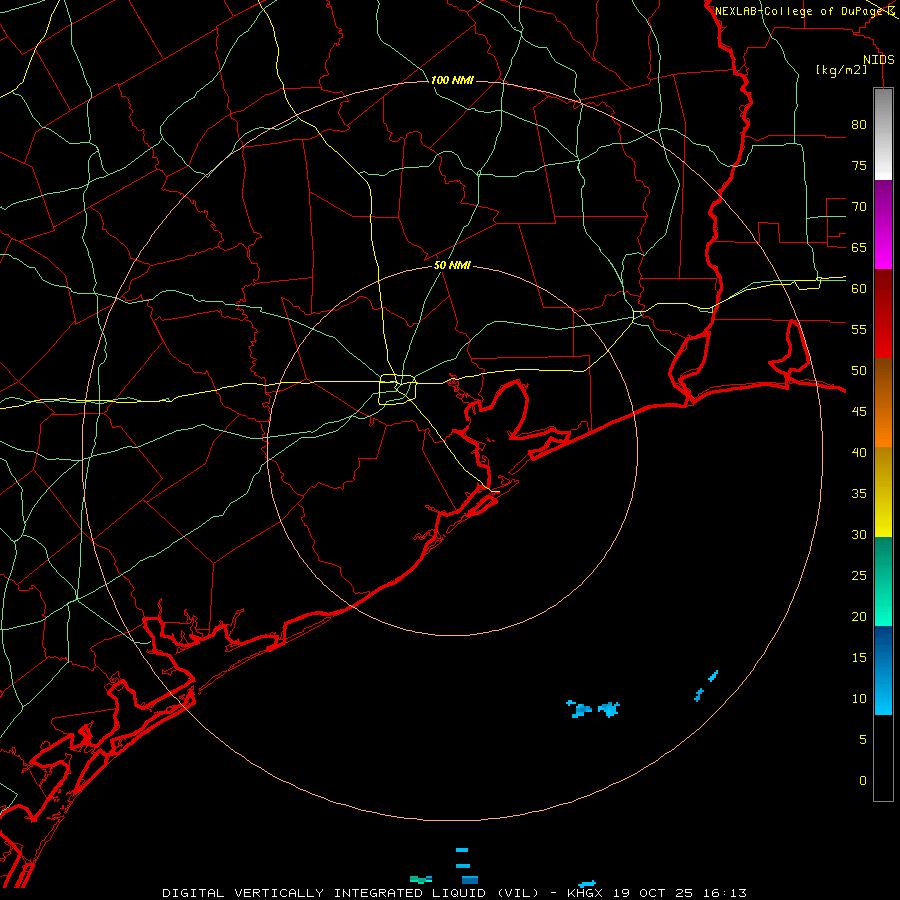Click the purple-magenta segment of color bar
900x900 pixels.
[x=883, y=224]
